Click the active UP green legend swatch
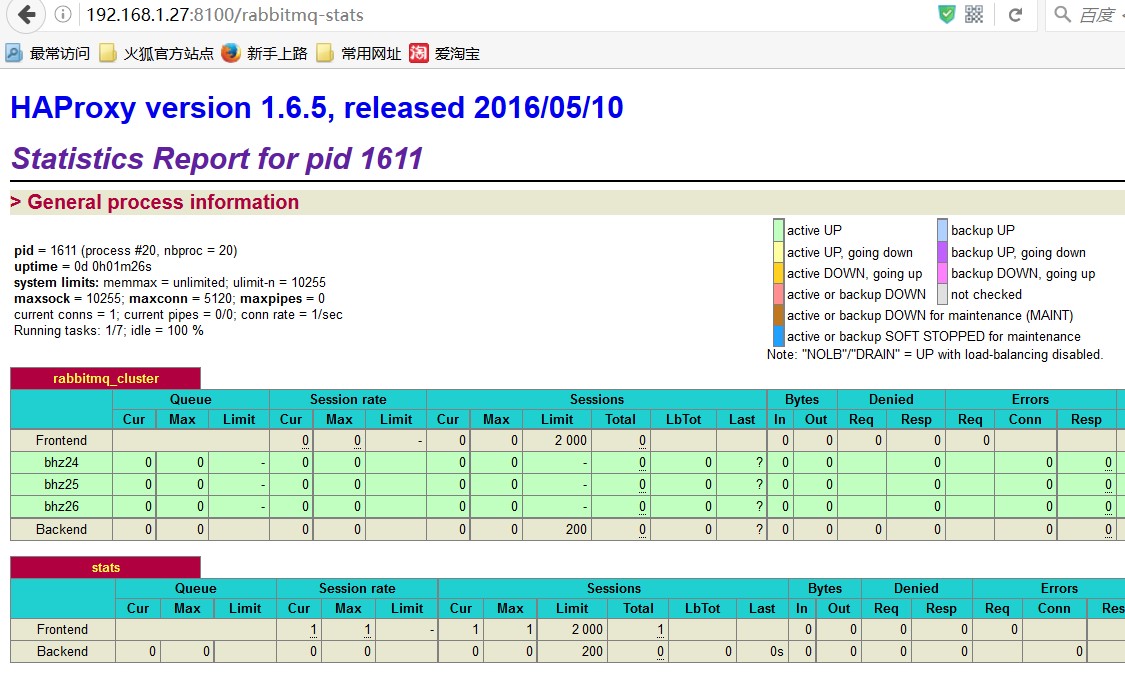This screenshot has height=679, width=1125. 778,230
